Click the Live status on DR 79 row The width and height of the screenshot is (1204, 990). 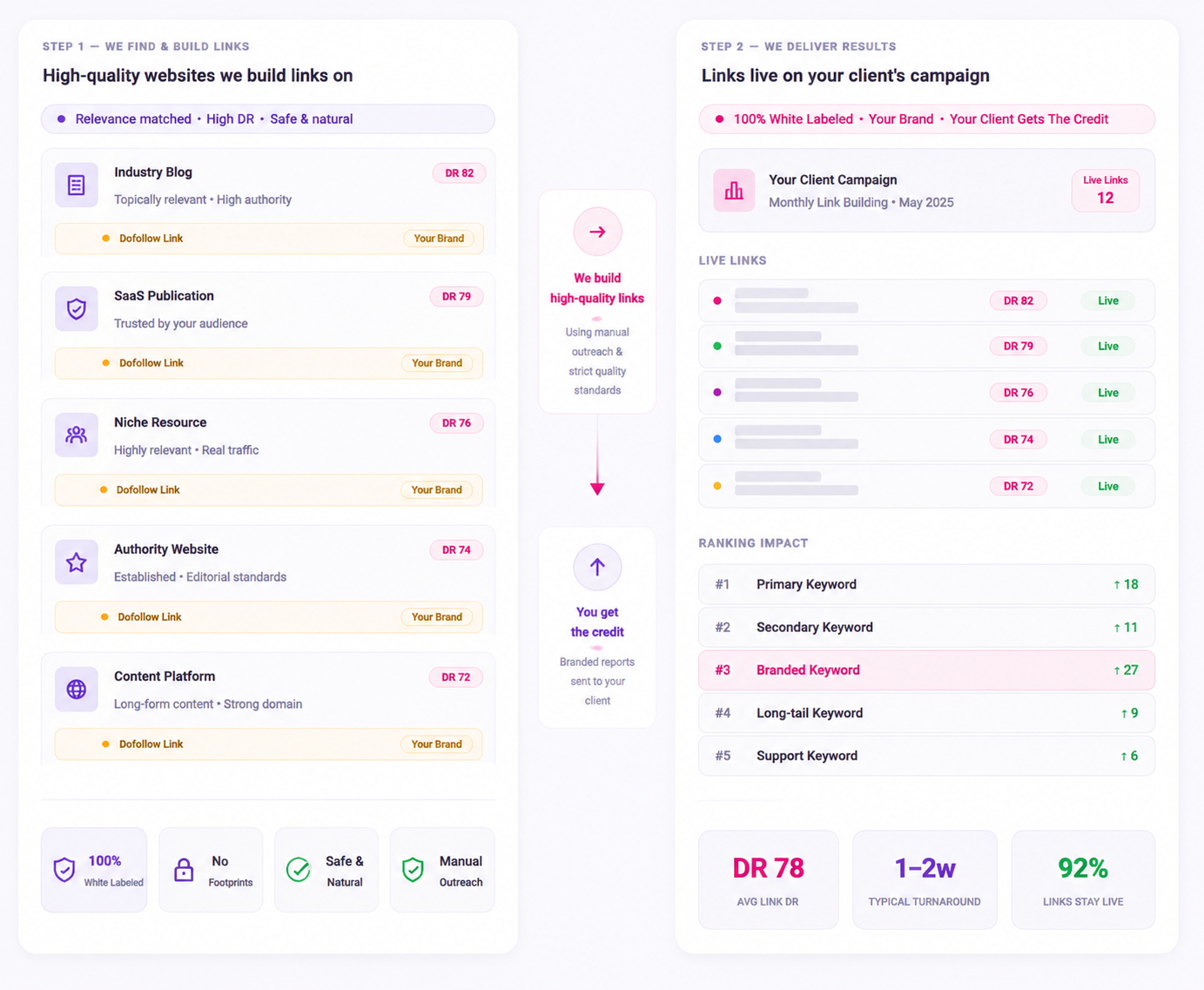[1108, 347]
